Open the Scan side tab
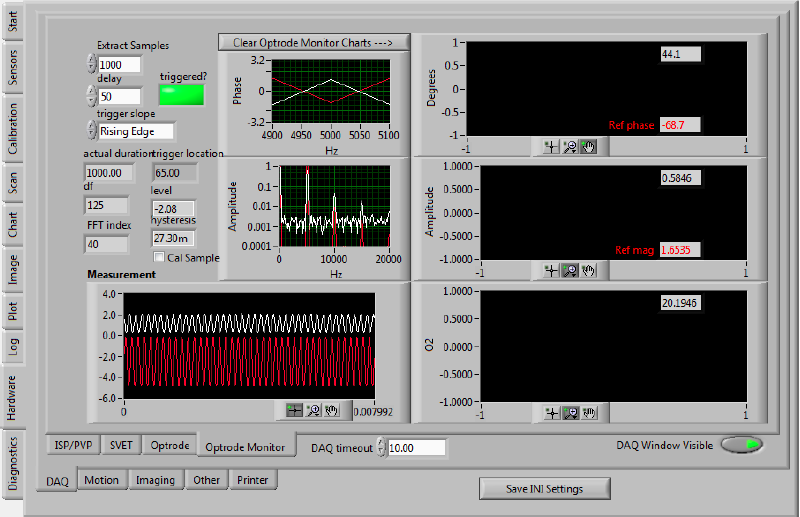The image size is (800, 517). 12,183
